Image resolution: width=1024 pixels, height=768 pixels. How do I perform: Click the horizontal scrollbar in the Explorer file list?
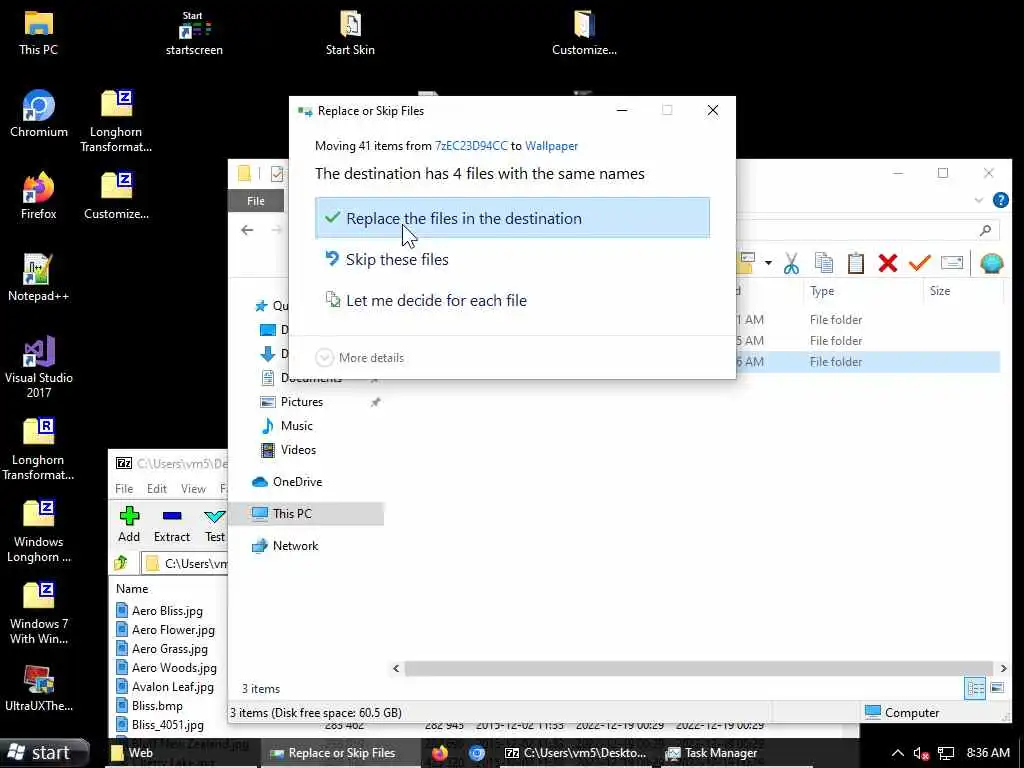point(699,669)
